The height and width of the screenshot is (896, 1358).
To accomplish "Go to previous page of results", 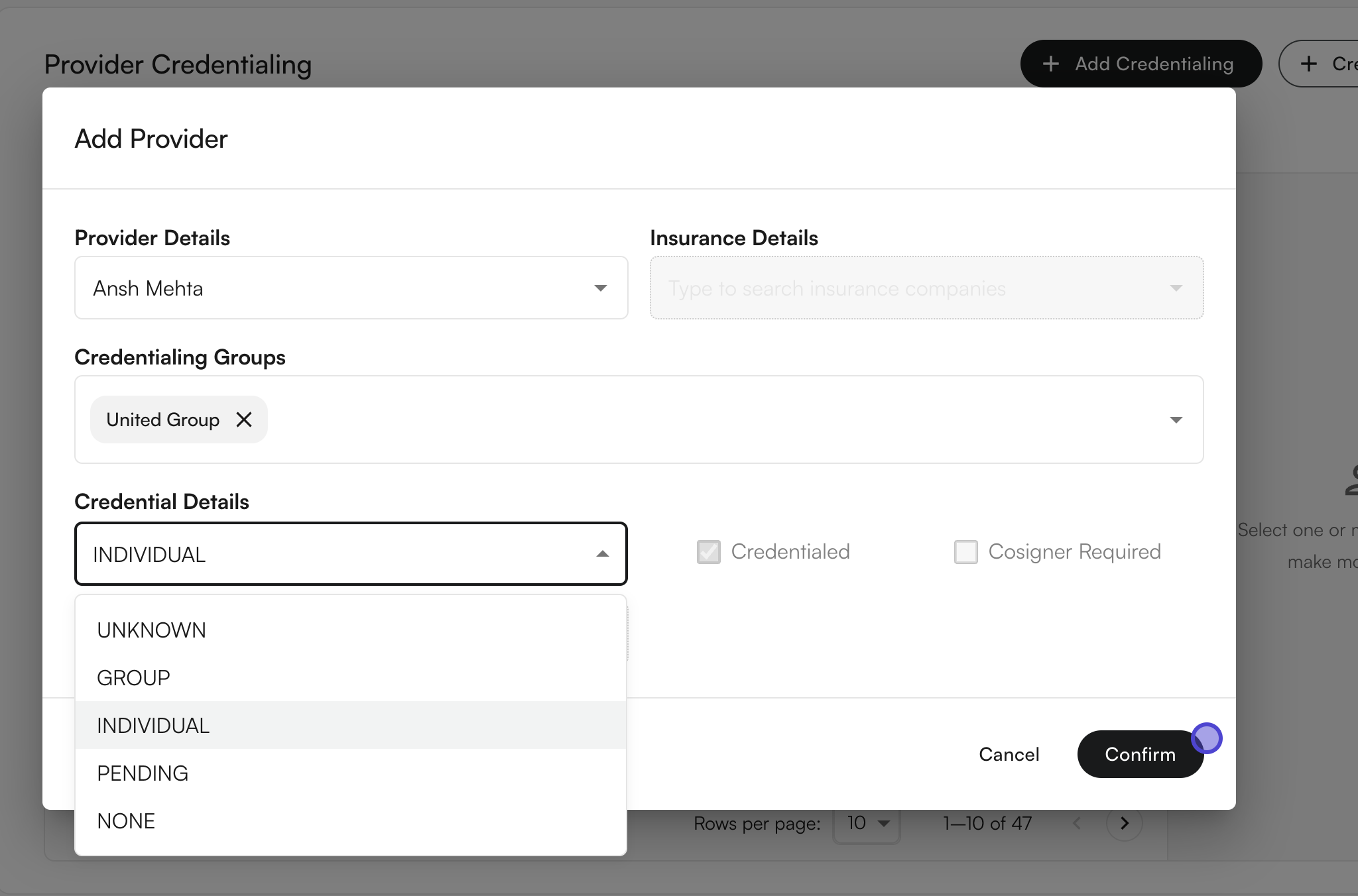I will point(1077,823).
